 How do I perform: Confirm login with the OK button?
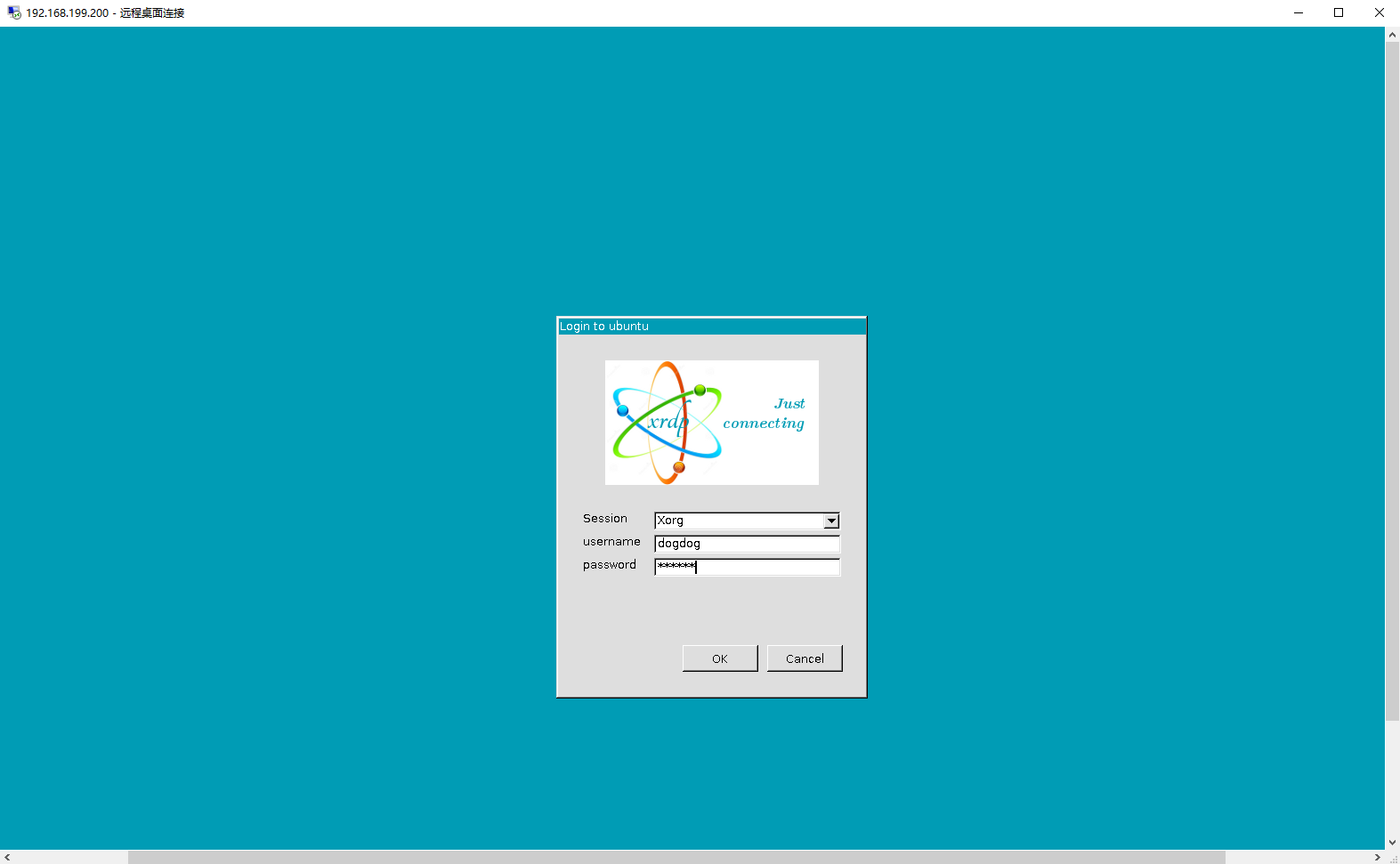tap(720, 658)
